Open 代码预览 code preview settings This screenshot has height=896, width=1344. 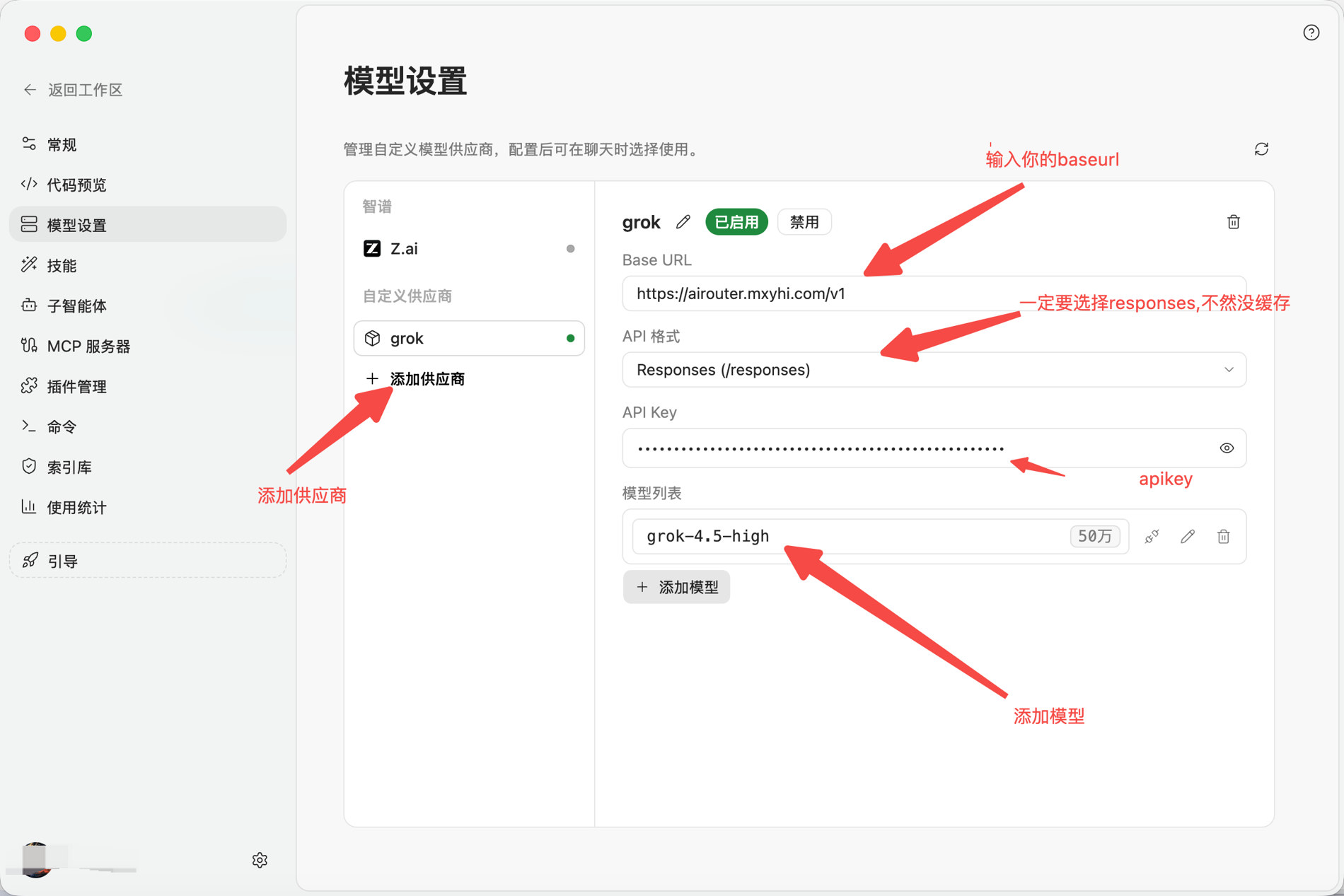pyautogui.click(x=147, y=185)
